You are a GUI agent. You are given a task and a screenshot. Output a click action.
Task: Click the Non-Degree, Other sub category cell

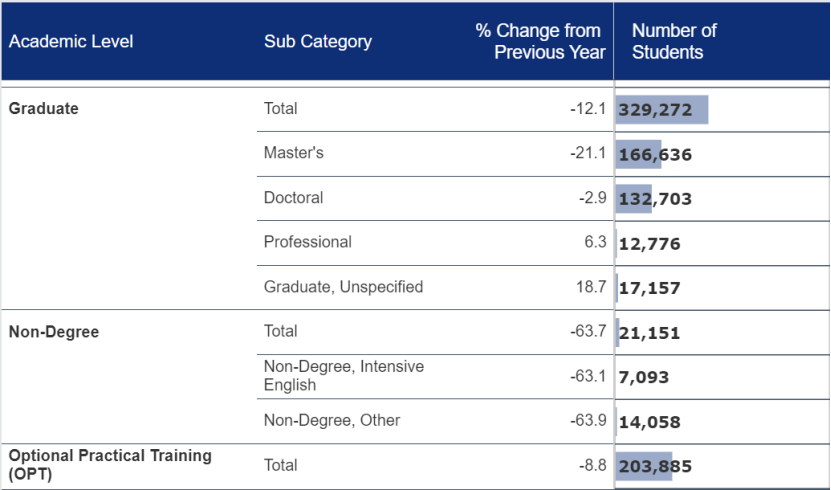coord(317,420)
